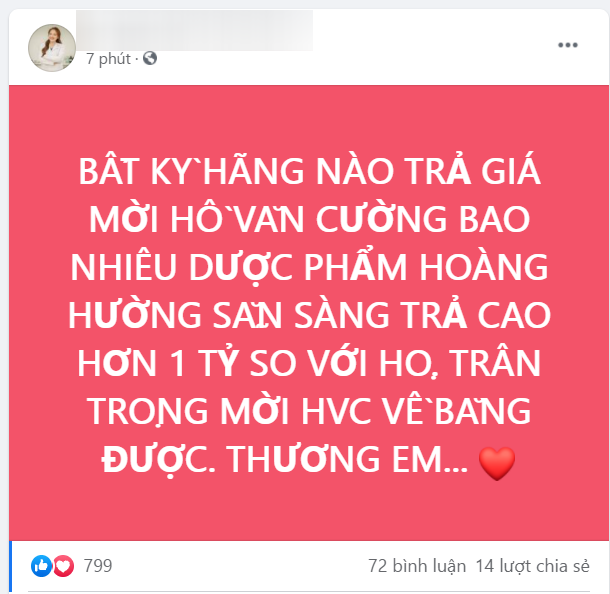Click the "TRỌNG MỜI HVC VỀ BẰNG" text line
Viewport: 610px width, 594px height.
coord(309,411)
